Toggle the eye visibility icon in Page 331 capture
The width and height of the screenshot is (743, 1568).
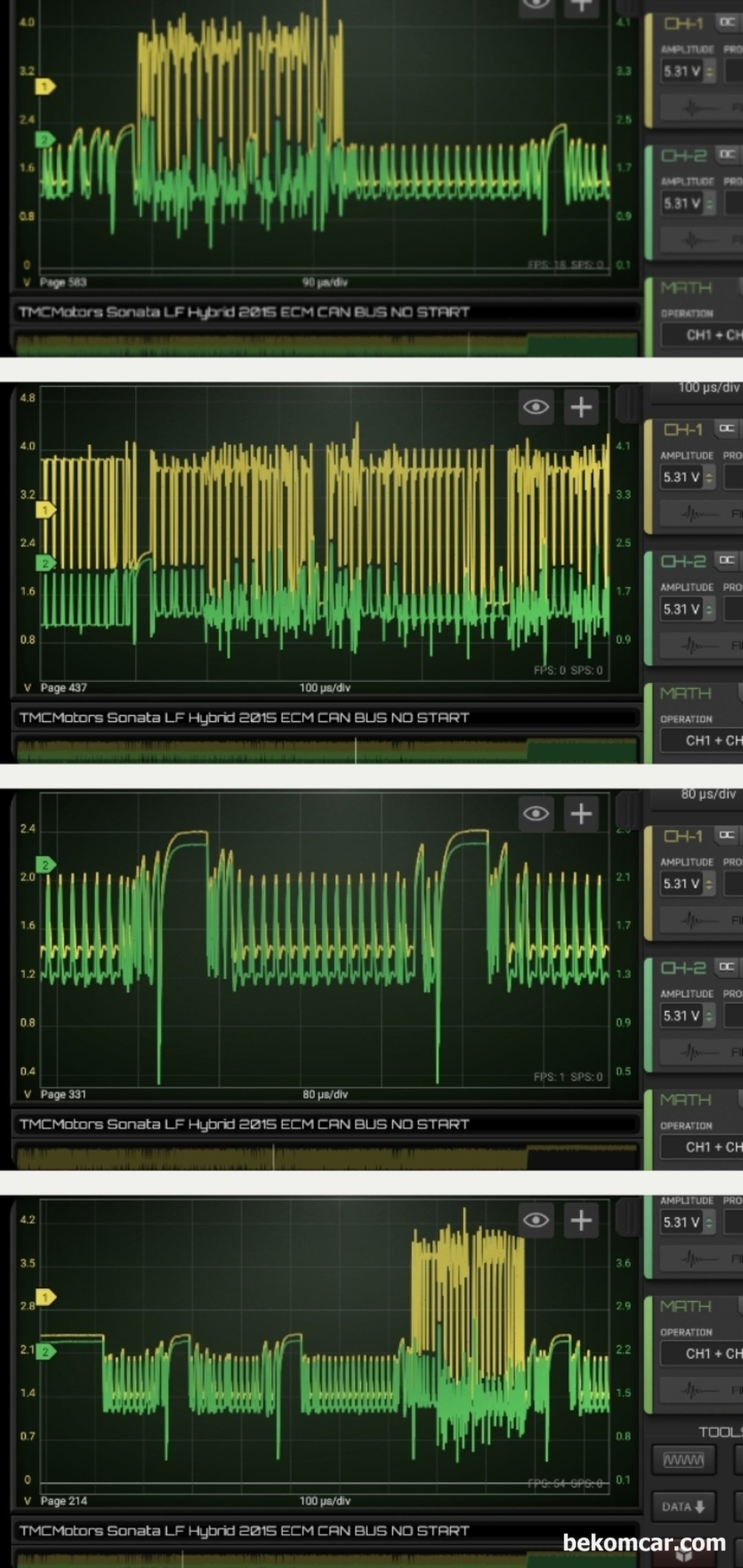[536, 814]
